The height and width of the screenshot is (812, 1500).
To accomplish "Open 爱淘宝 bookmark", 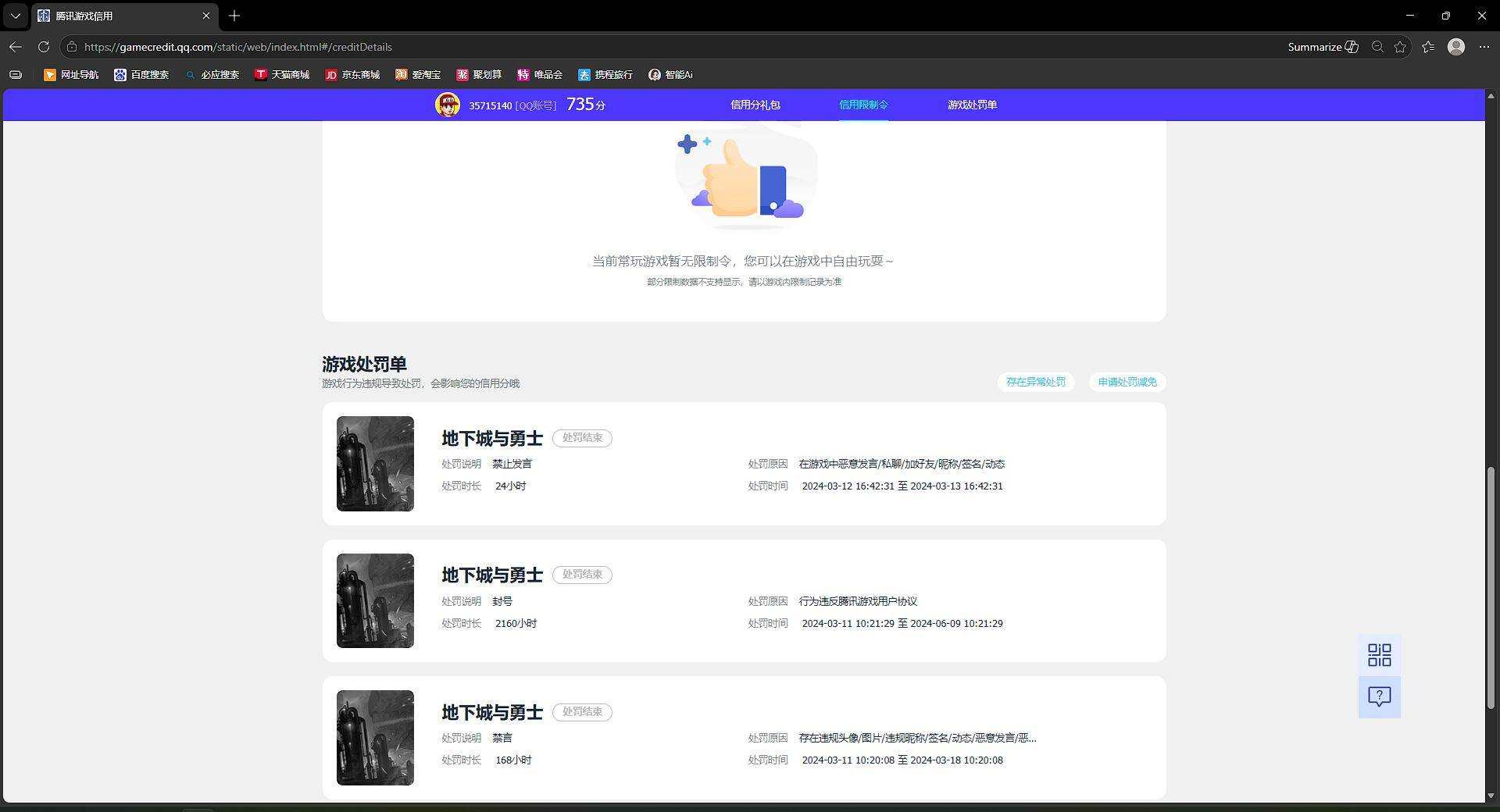I will coord(418,75).
